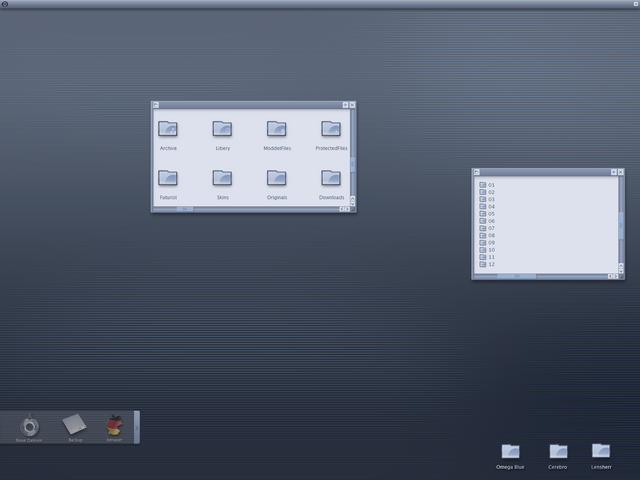Open list window's title bar menu icon
Image resolution: width=640 pixels, height=480 pixels.
pyautogui.click(x=476, y=172)
